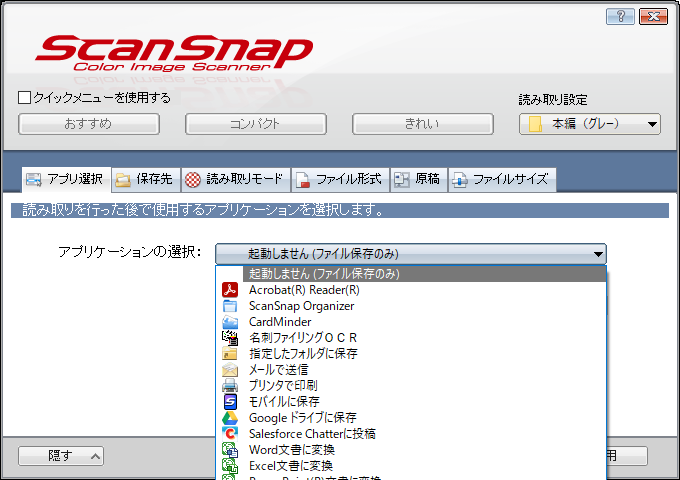Screen dimensions: 680x480
Task: Open the 読み取りモード tab
Action: (x=235, y=180)
